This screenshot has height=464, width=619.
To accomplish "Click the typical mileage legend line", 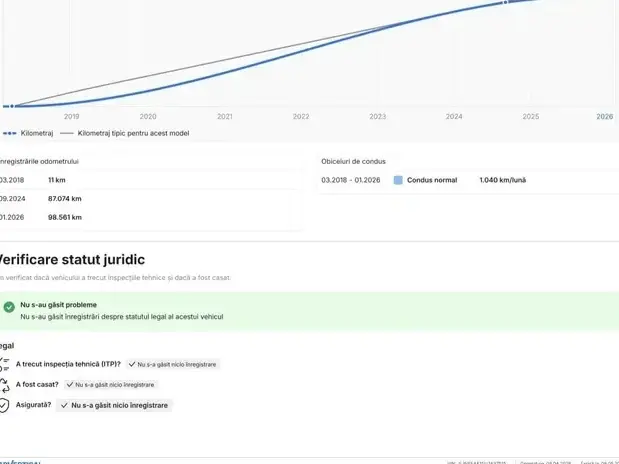I will 67,133.
